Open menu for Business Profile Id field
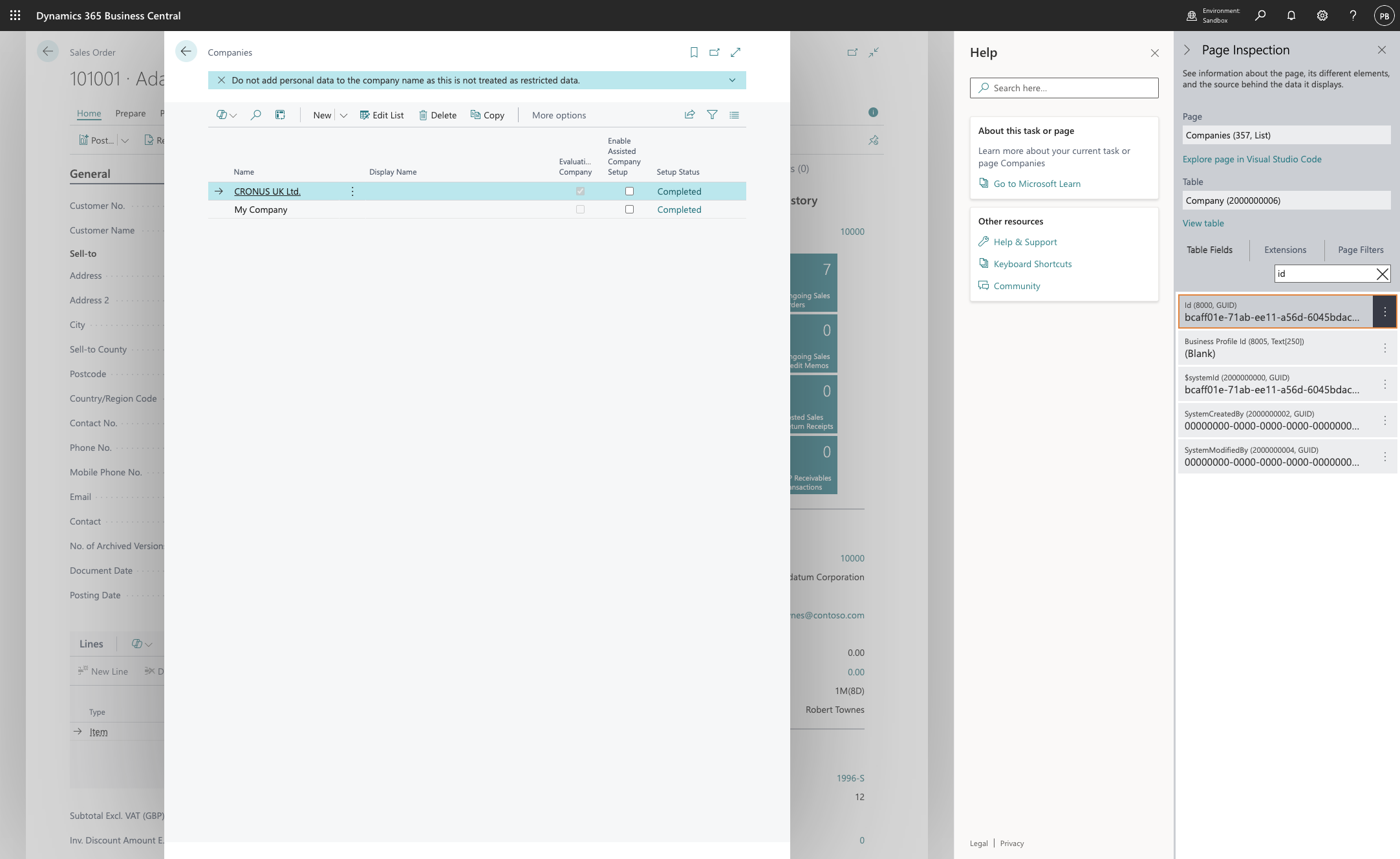 click(x=1384, y=348)
